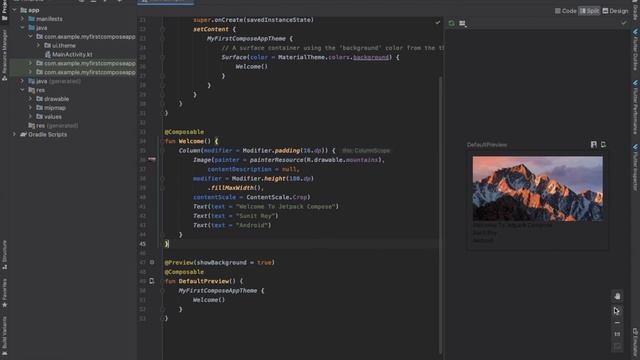Click the deploy preview icon beside DefaultPreview
Image resolution: width=640 pixels, height=360 pixels.
pyautogui.click(x=603, y=144)
